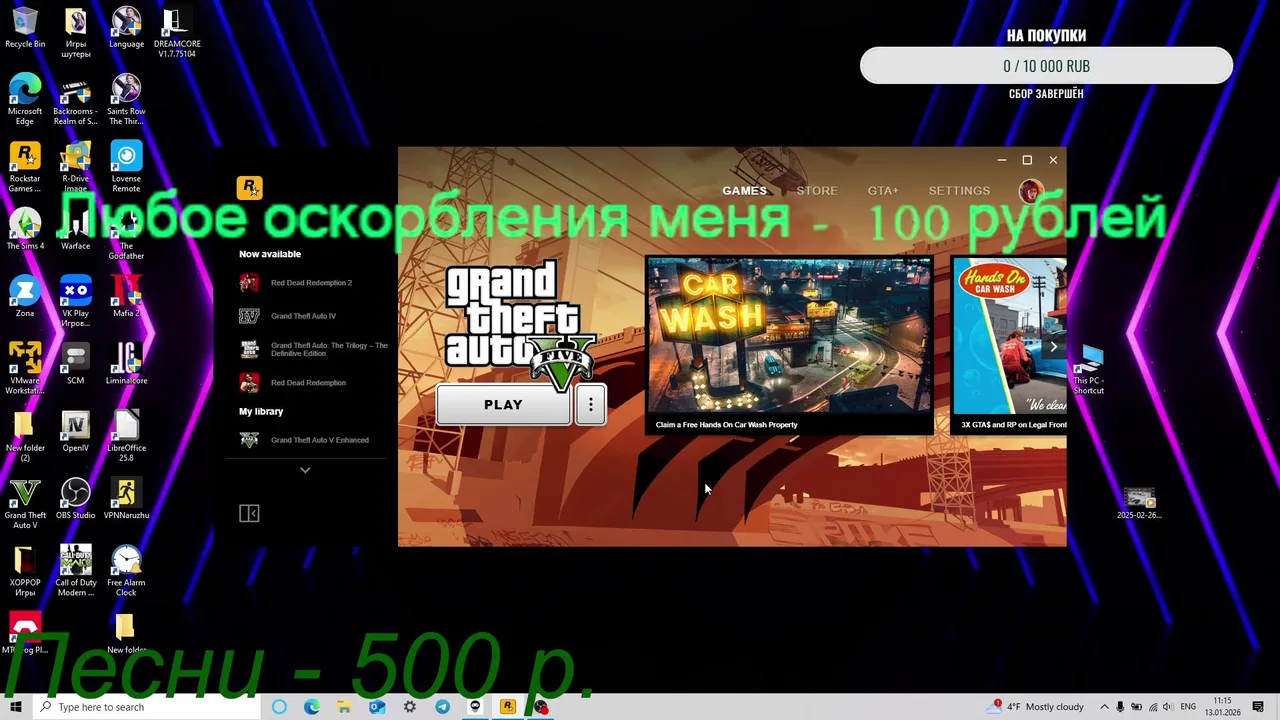Open the Recycle Bin desktop icon
The image size is (1280, 720).
[25, 28]
